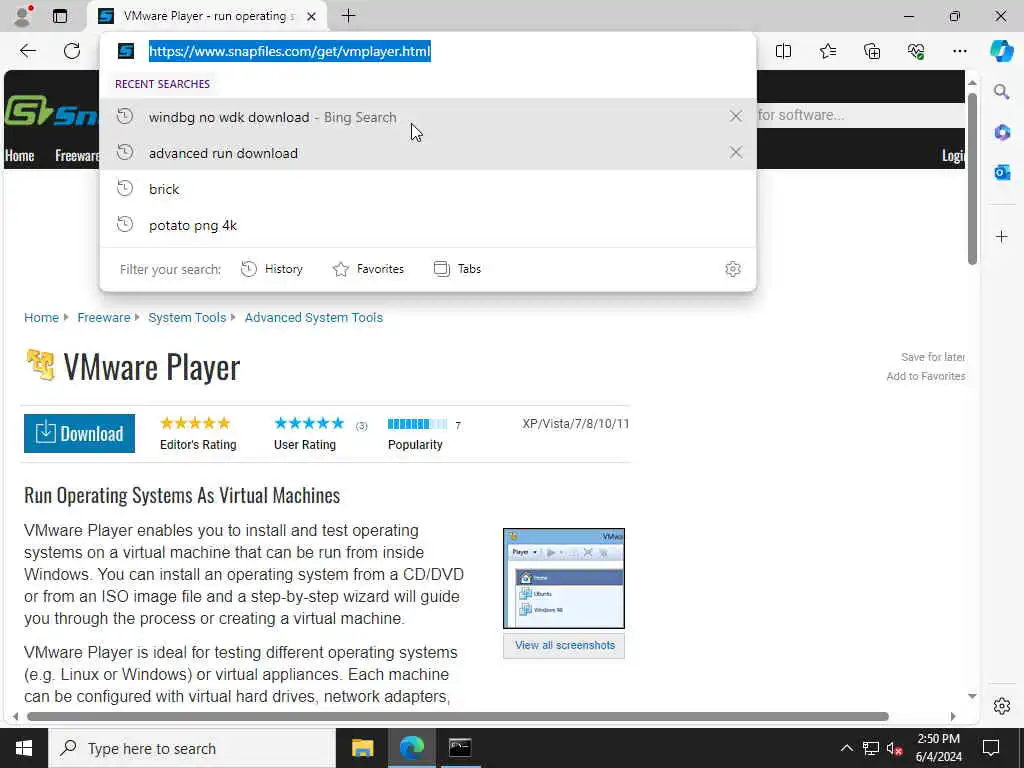1024x768 pixels.
Task: Click Microsoft Edge taskbar icon
Action: [411, 748]
